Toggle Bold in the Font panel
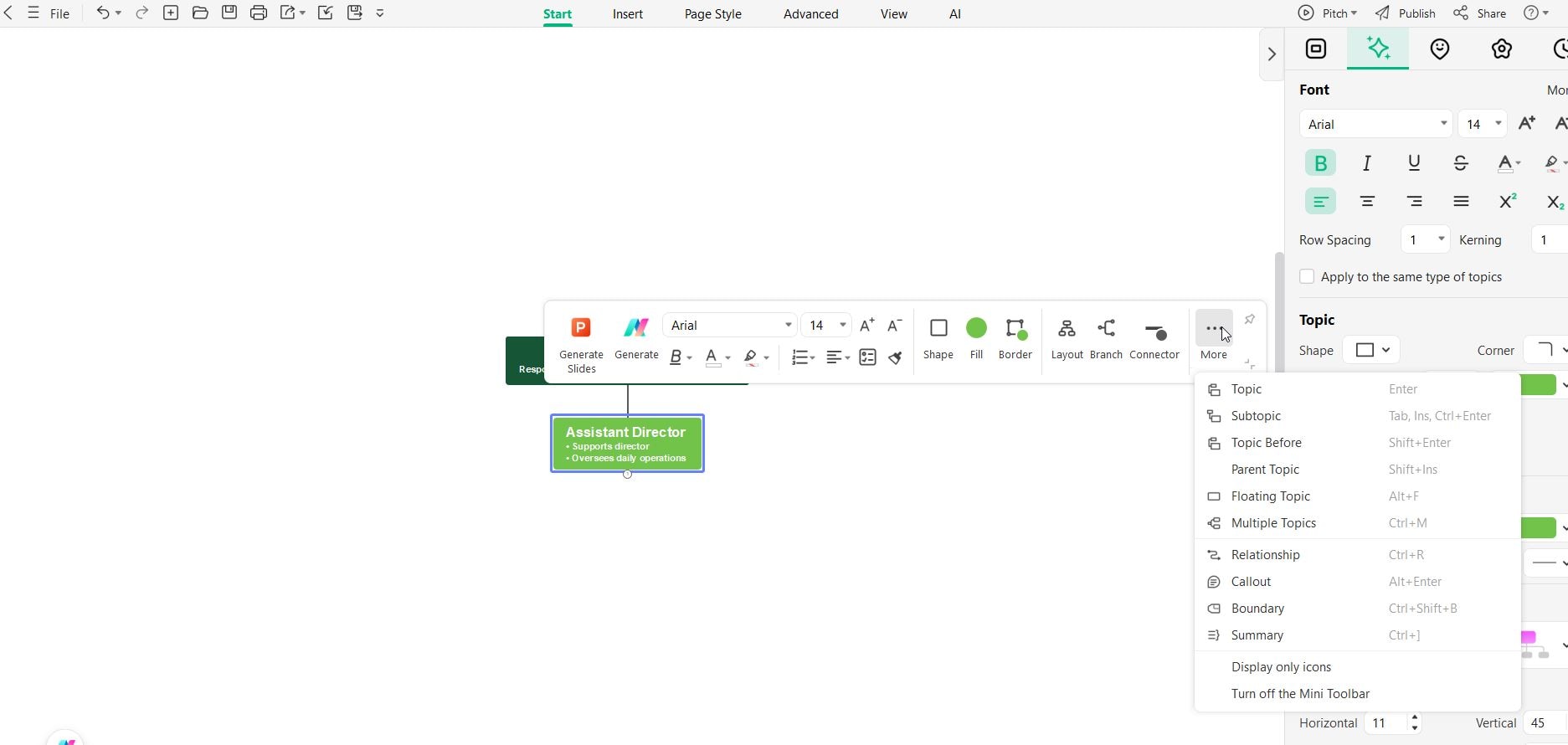This screenshot has width=1568, height=745. click(x=1320, y=163)
